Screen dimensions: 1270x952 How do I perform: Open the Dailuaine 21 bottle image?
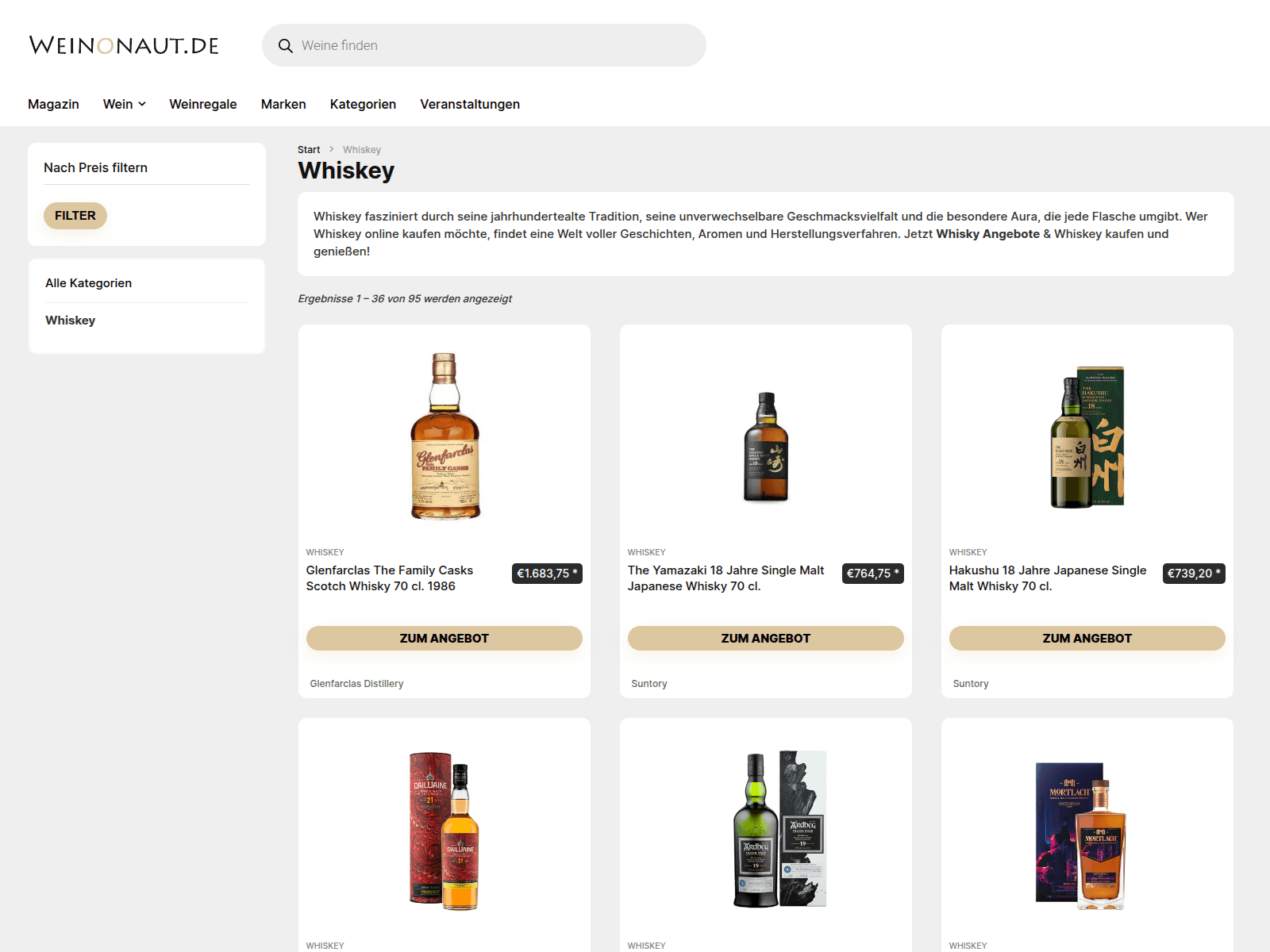point(444,831)
